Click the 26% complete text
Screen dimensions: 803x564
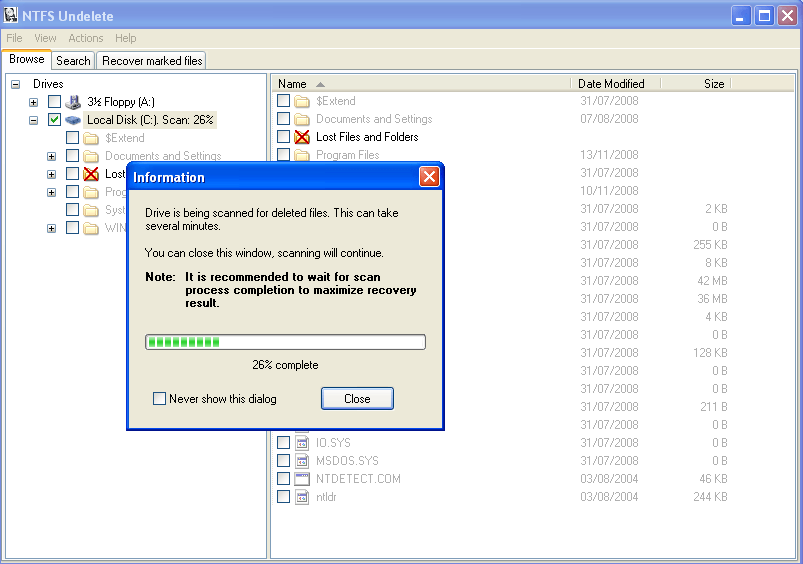[x=285, y=365]
